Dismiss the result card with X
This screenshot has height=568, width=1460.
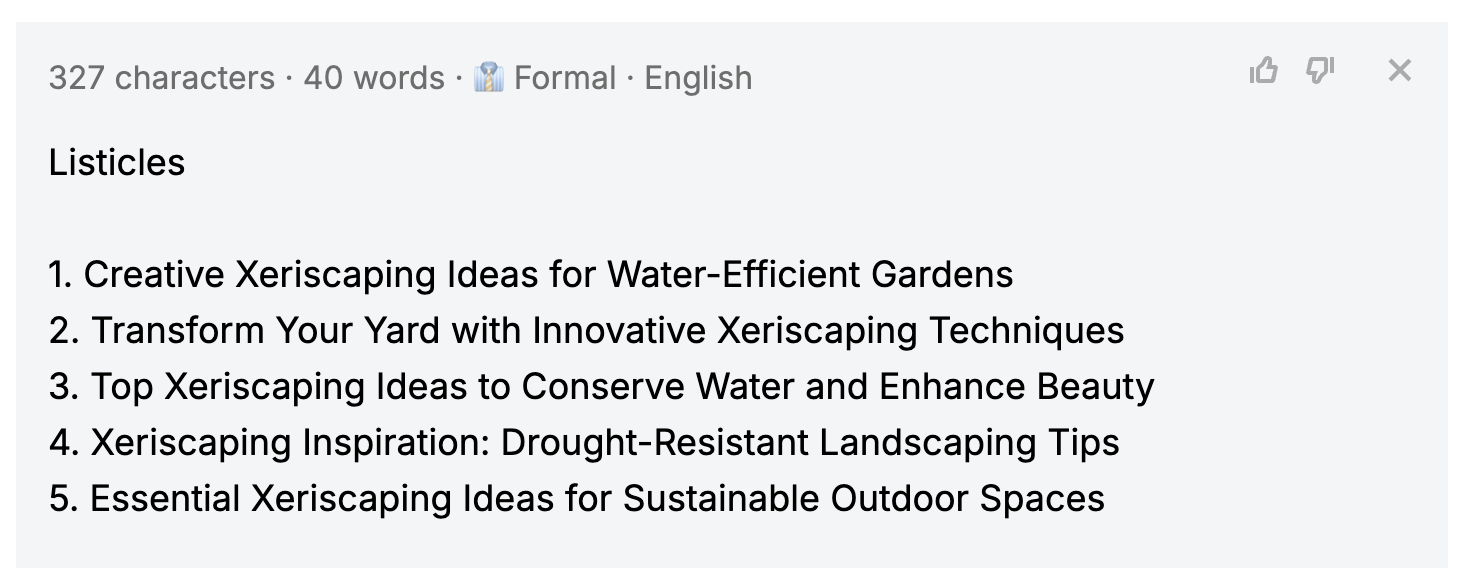pos(1400,70)
